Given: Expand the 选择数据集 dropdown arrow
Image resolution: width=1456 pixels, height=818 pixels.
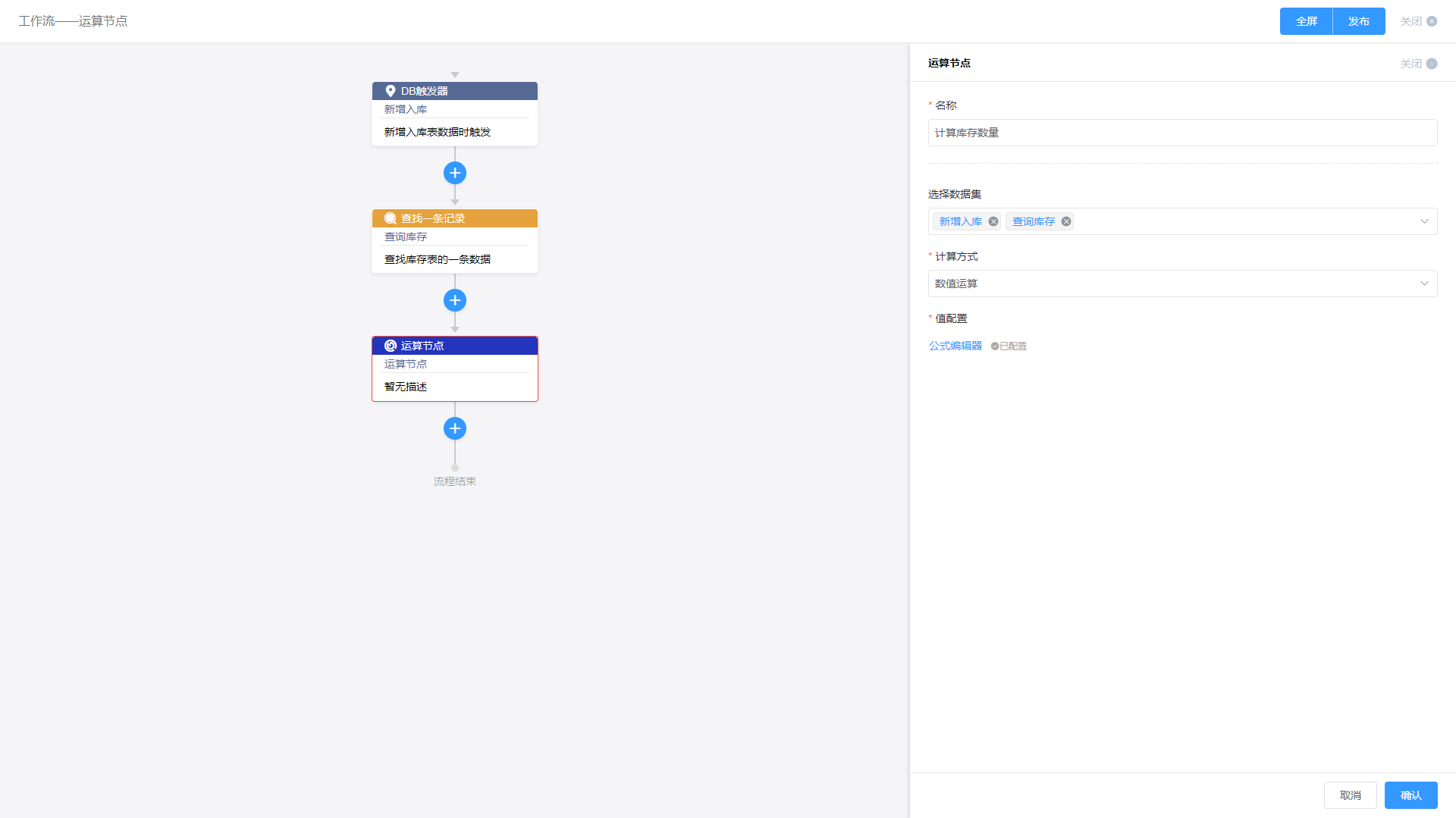Looking at the screenshot, I should click(1424, 221).
